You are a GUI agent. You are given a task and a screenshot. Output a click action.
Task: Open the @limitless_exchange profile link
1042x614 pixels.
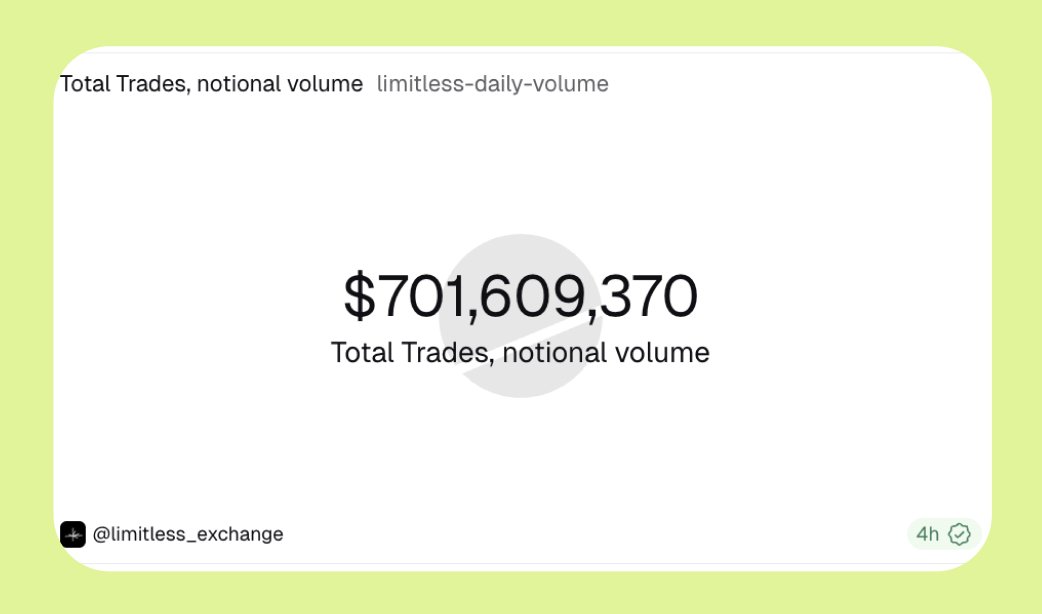(188, 534)
